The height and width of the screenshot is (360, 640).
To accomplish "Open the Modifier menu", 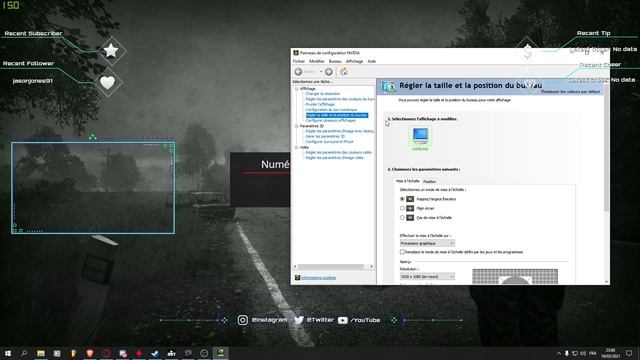I will pos(316,61).
